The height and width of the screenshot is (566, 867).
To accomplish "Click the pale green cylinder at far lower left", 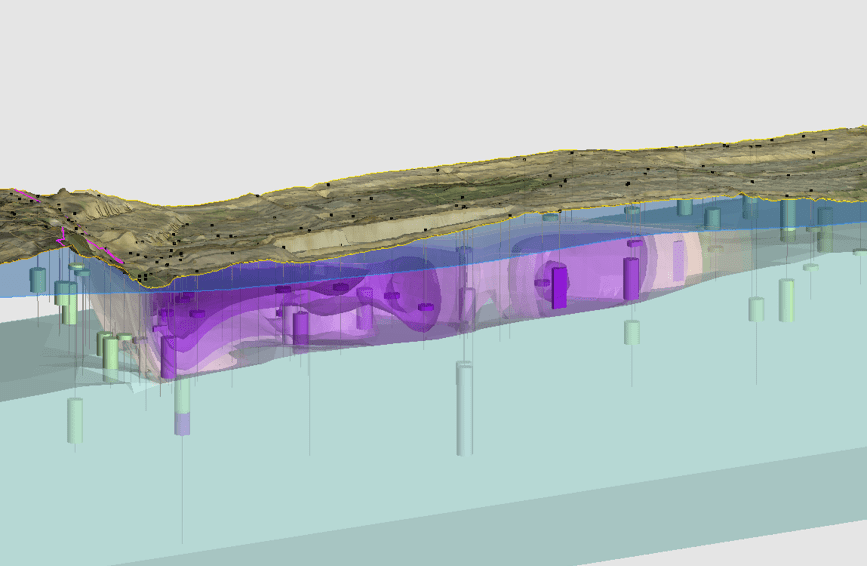I will pos(75,420).
